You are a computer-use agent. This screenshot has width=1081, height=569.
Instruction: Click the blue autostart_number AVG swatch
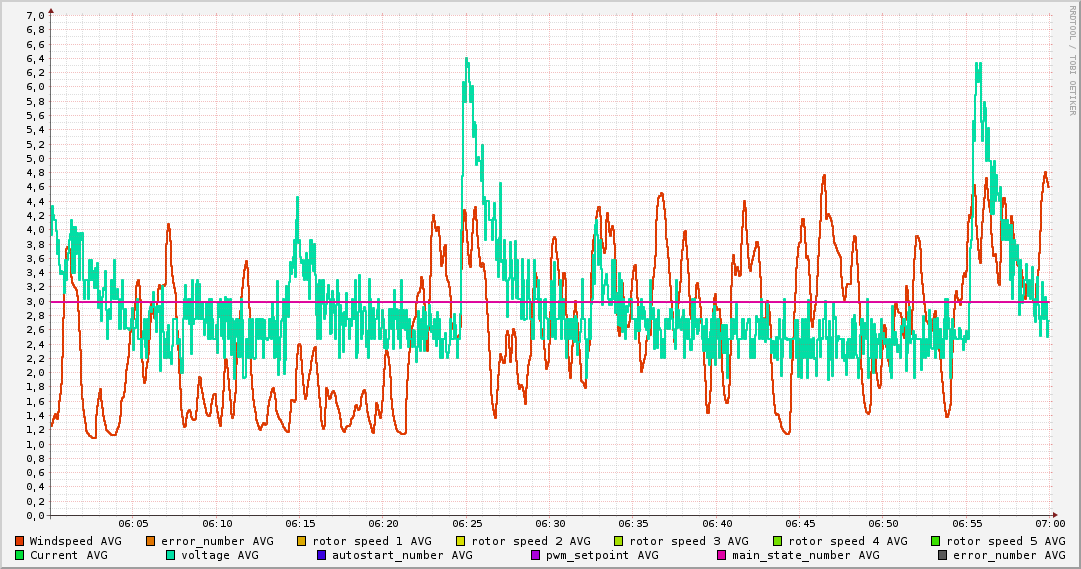[321, 555]
